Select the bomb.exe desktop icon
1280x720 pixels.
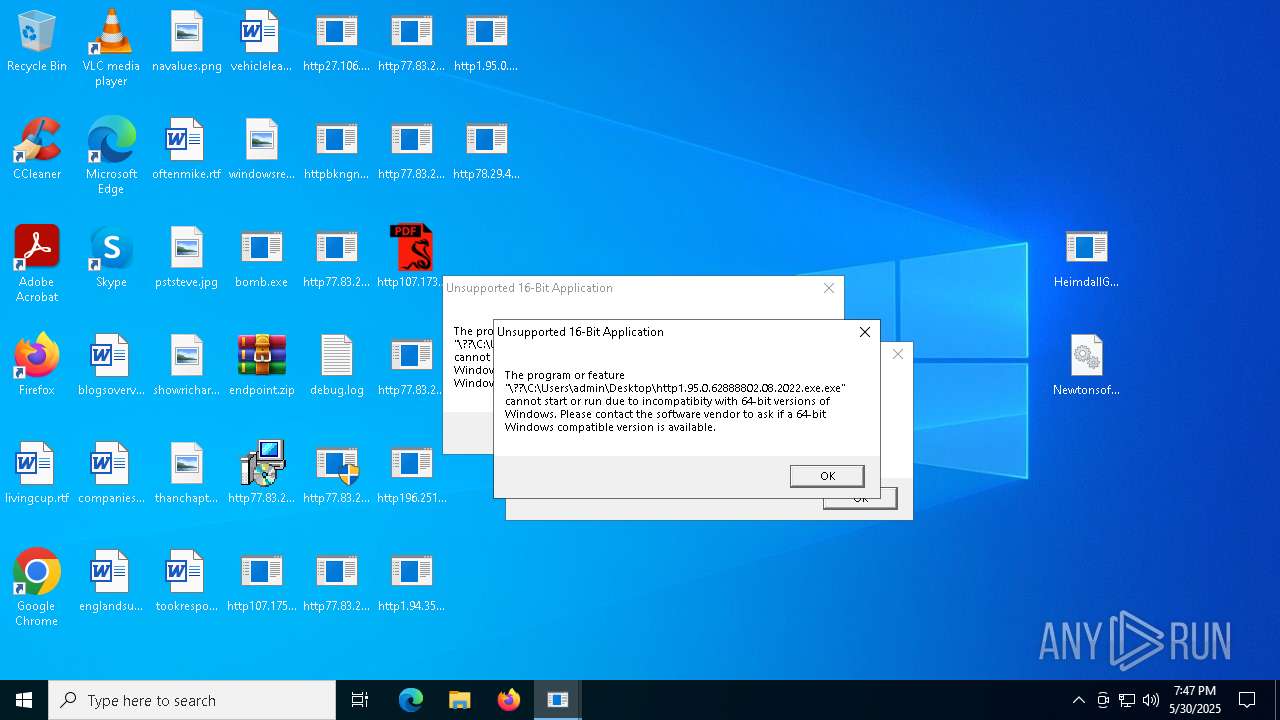262,258
